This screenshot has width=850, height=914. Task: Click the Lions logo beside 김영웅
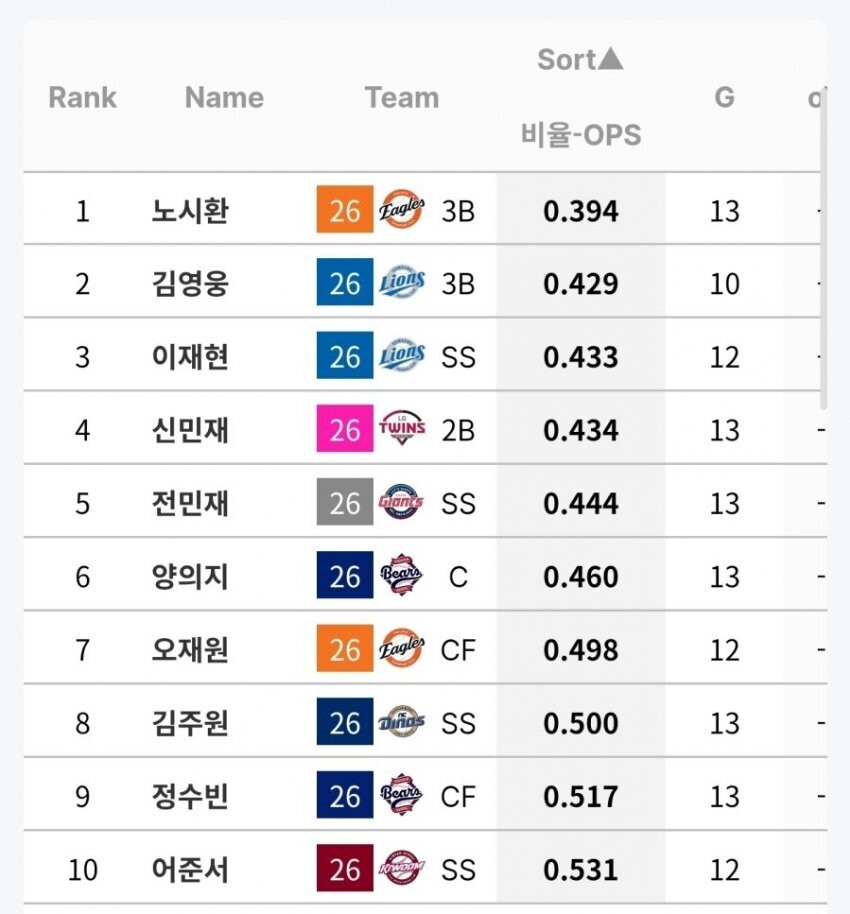(402, 284)
